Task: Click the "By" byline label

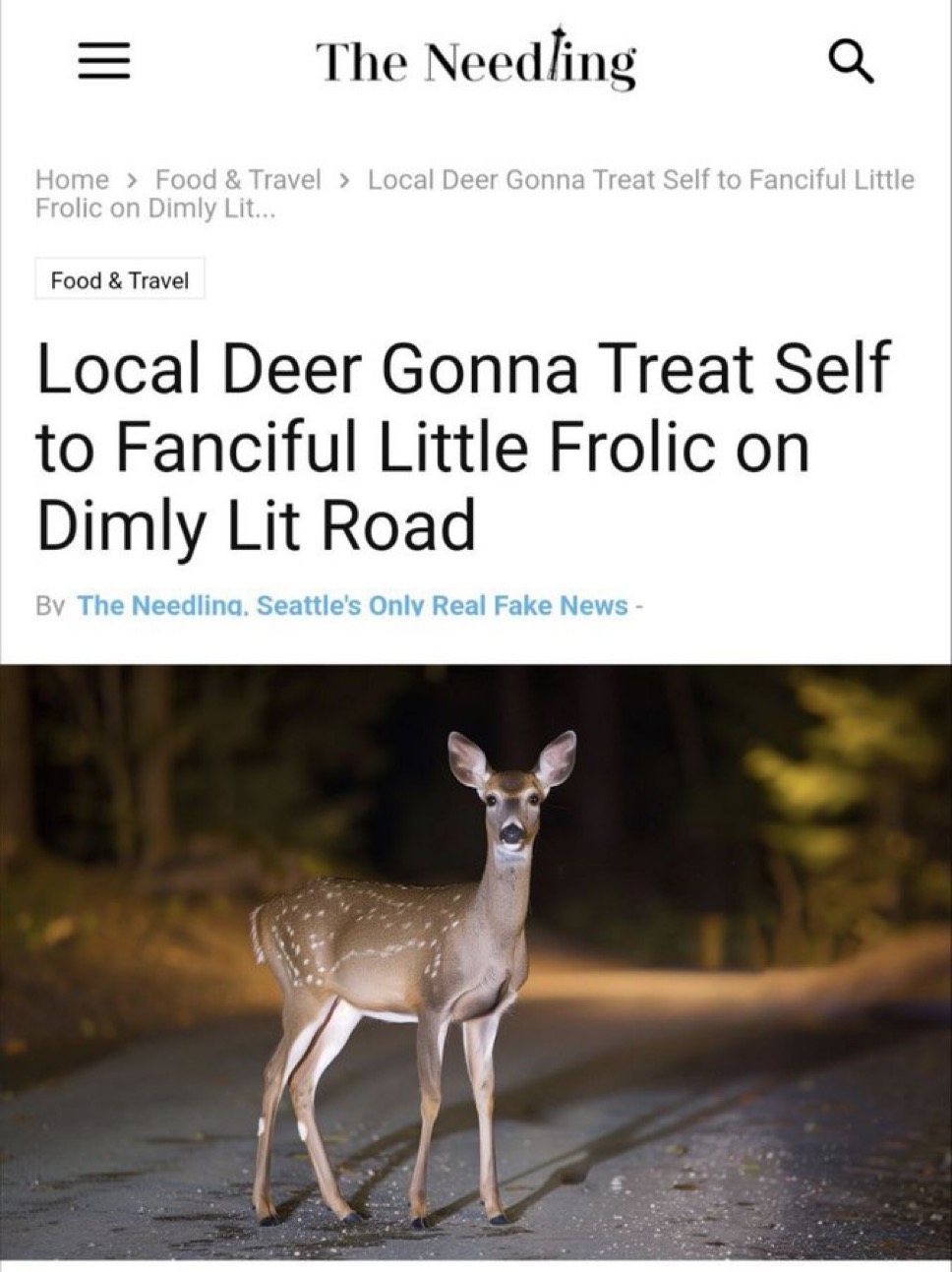Action: click(x=50, y=606)
